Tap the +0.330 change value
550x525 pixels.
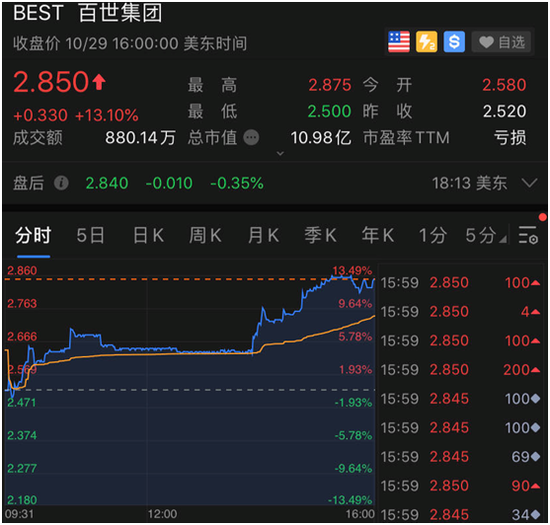(x=40, y=115)
